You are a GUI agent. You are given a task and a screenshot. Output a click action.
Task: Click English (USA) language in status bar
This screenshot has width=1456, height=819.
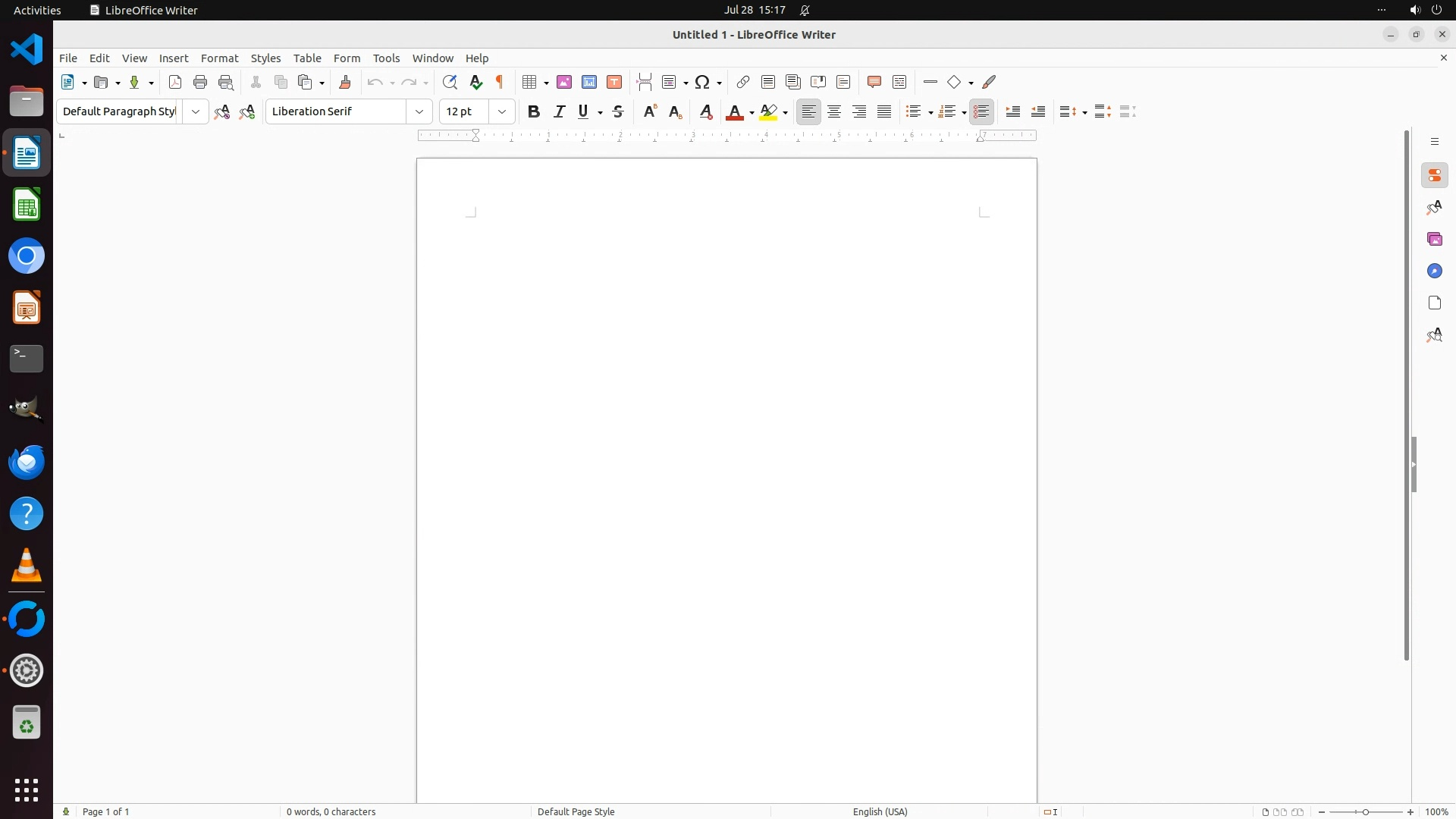click(x=880, y=811)
